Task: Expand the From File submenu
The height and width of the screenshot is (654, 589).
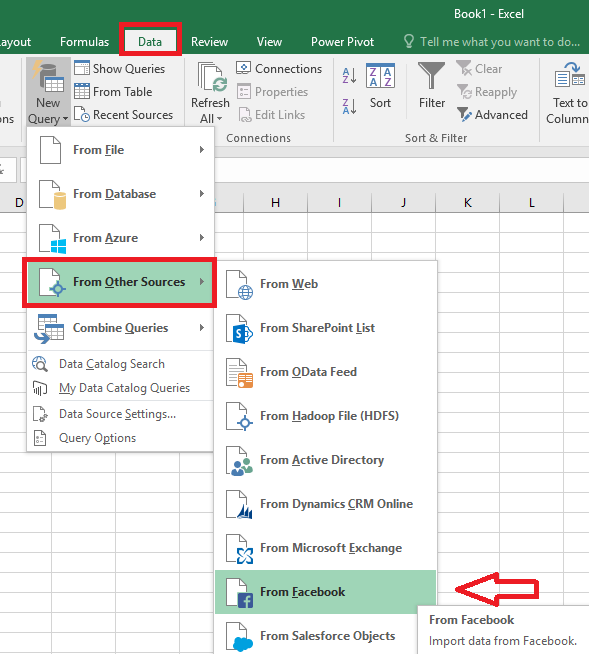Action: tap(121, 150)
